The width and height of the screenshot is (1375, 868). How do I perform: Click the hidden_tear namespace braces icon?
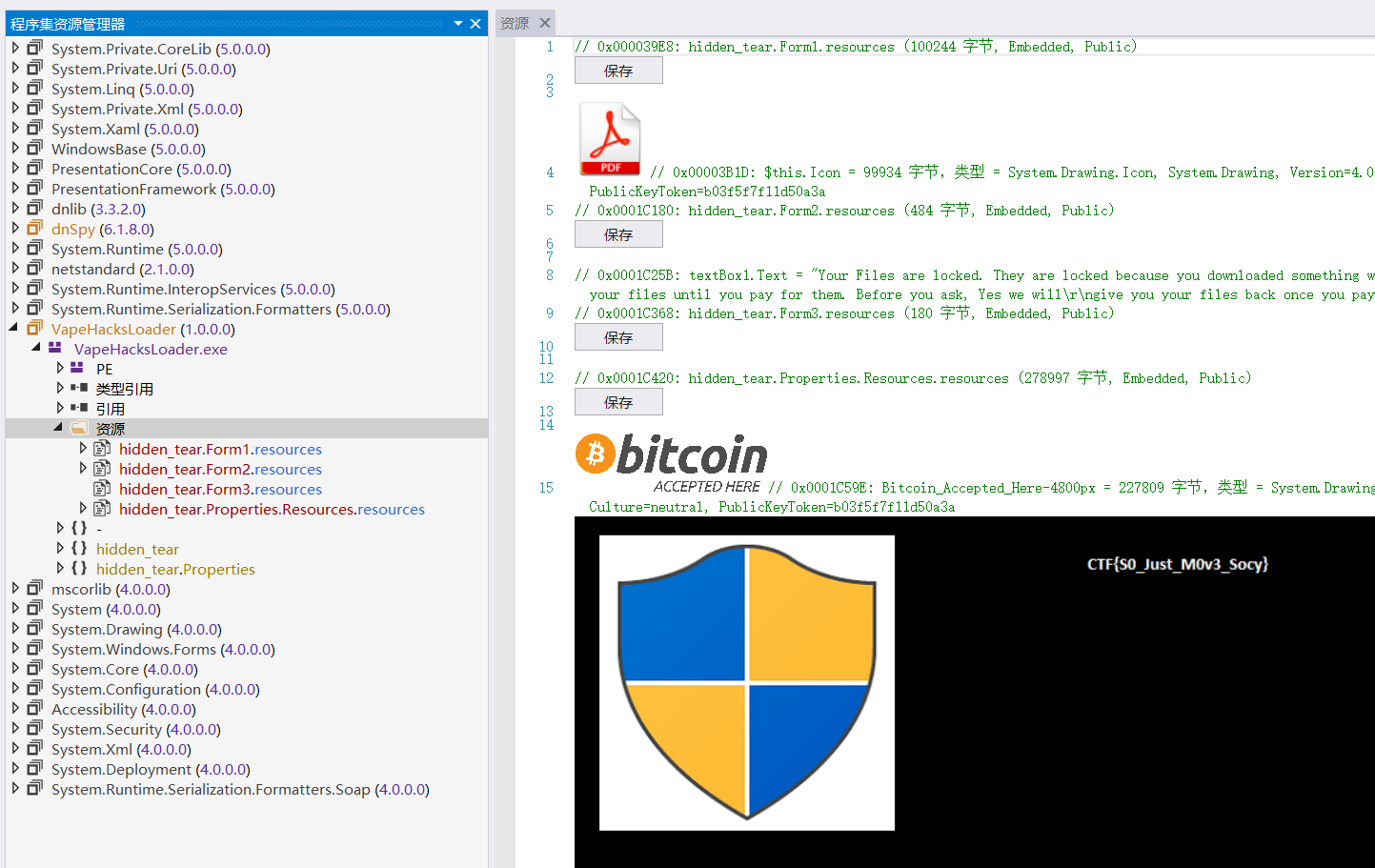[79, 548]
